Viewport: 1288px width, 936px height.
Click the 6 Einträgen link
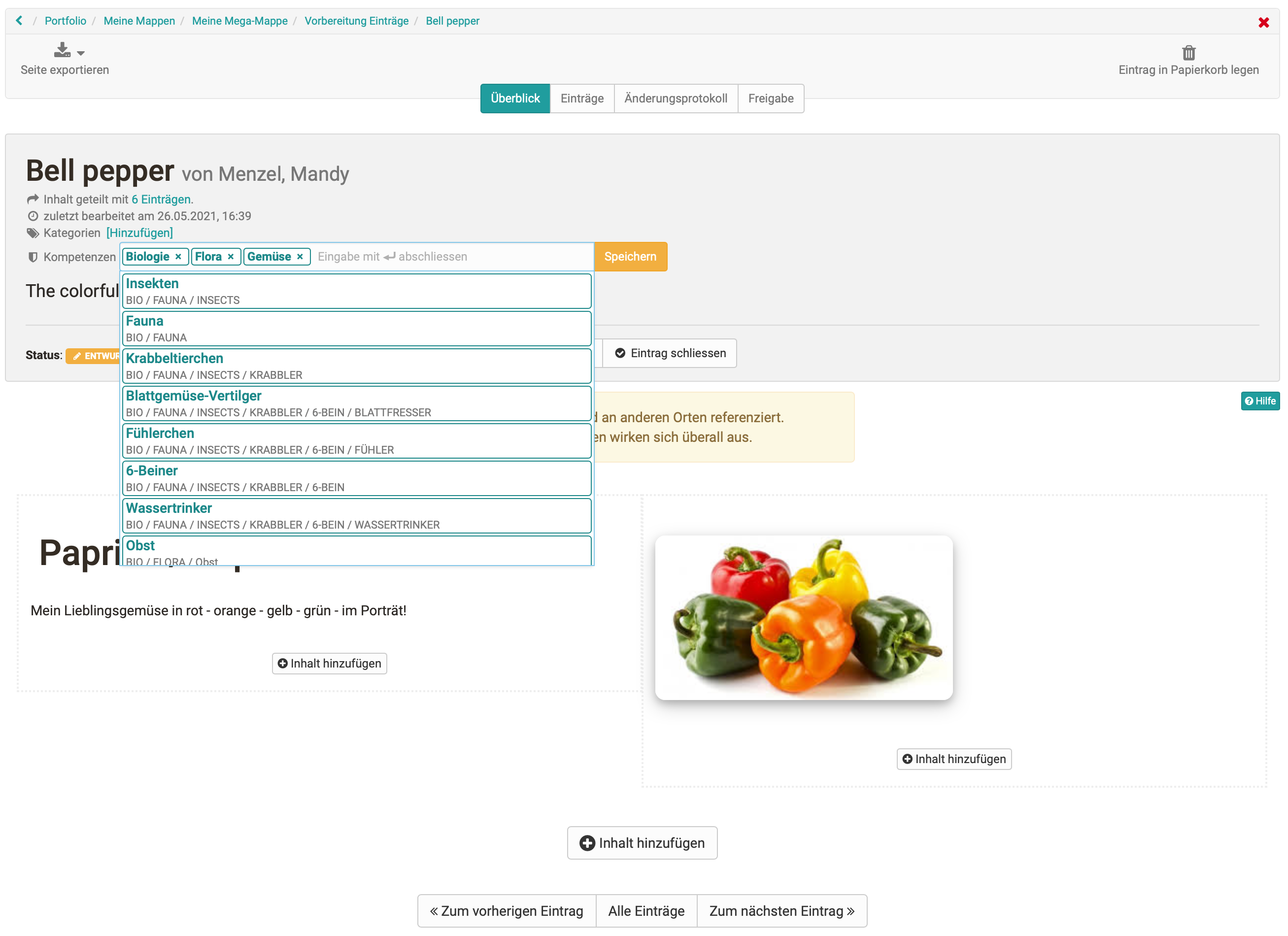(x=161, y=200)
